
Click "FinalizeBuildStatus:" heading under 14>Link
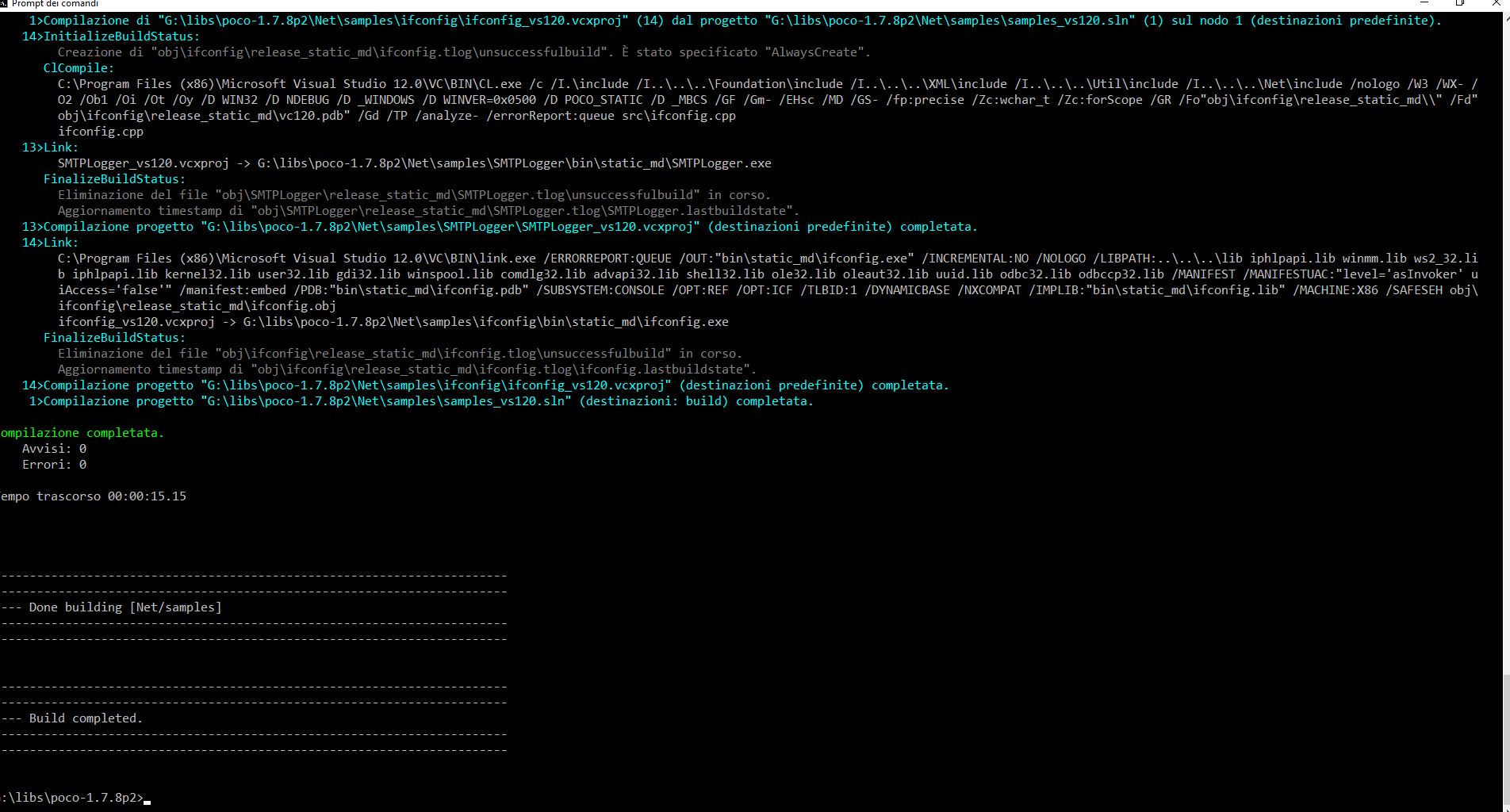click(114, 338)
